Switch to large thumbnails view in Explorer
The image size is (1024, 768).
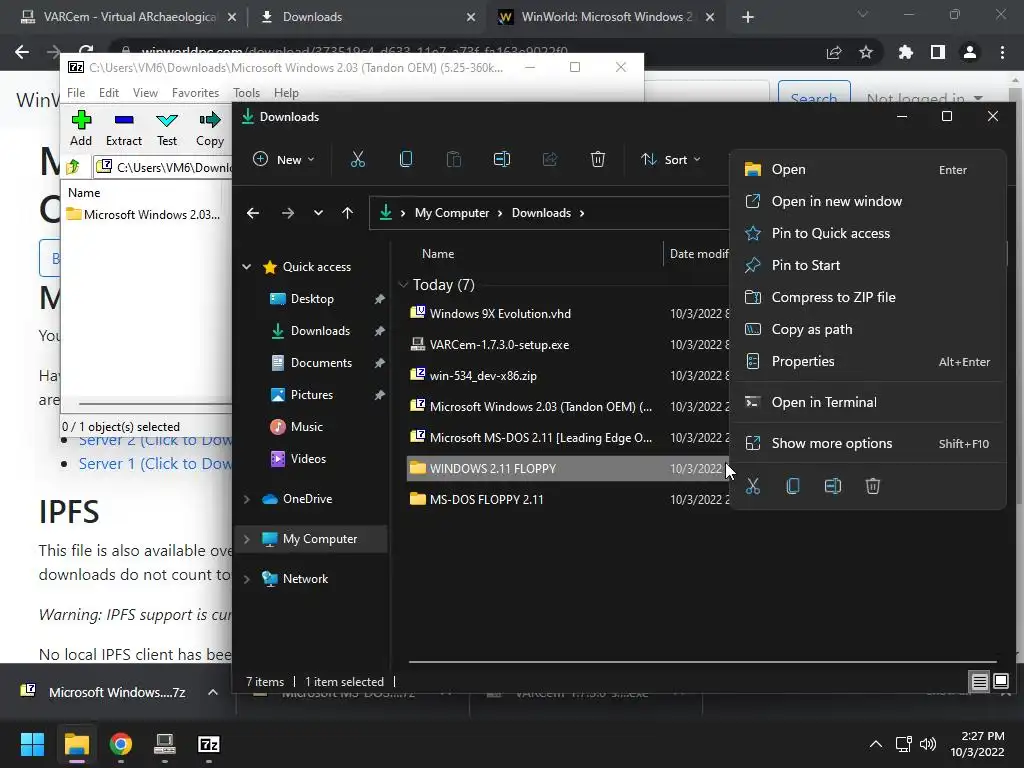pos(1001,682)
